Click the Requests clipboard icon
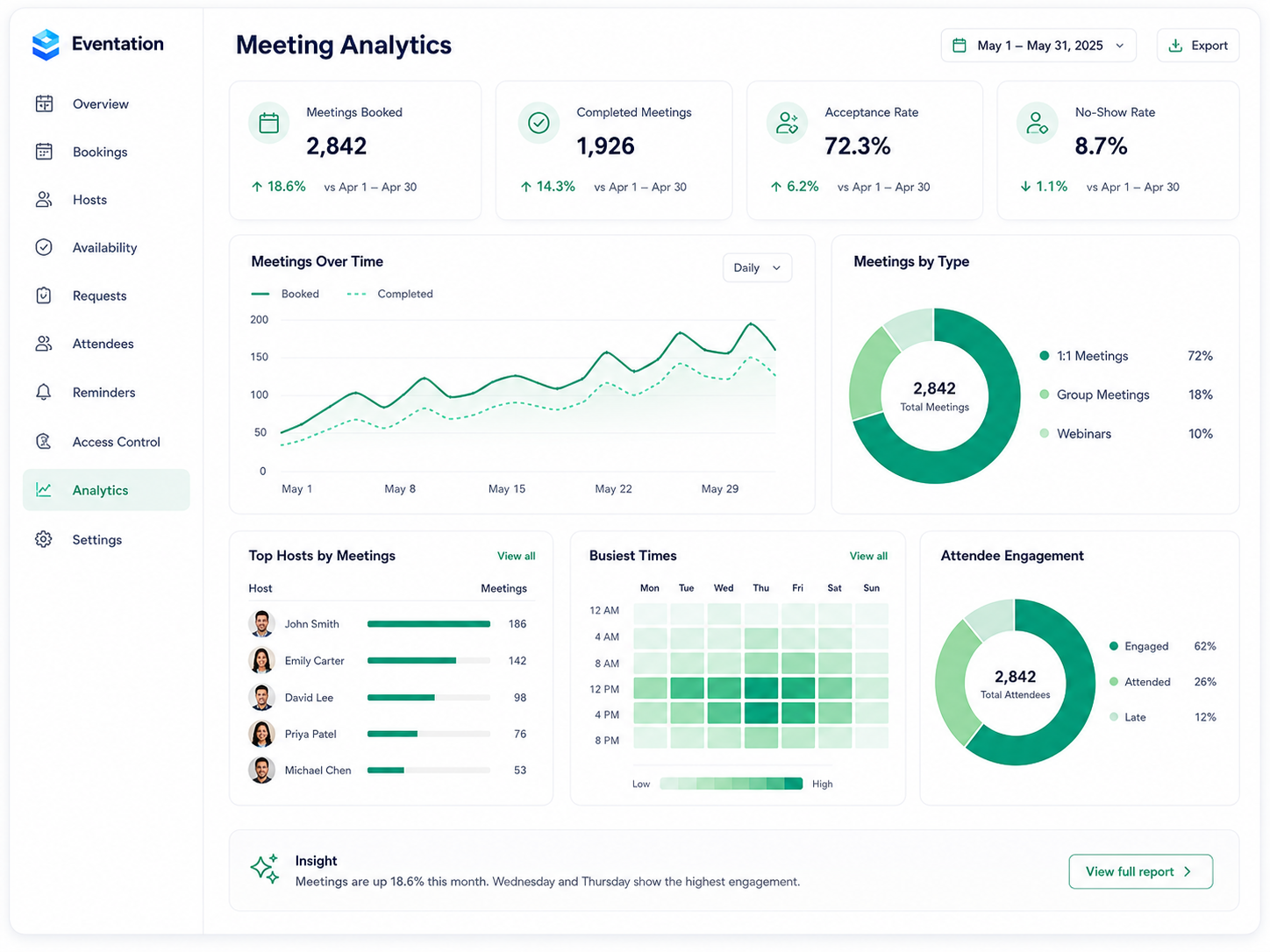The width and height of the screenshot is (1270, 952). coord(44,295)
